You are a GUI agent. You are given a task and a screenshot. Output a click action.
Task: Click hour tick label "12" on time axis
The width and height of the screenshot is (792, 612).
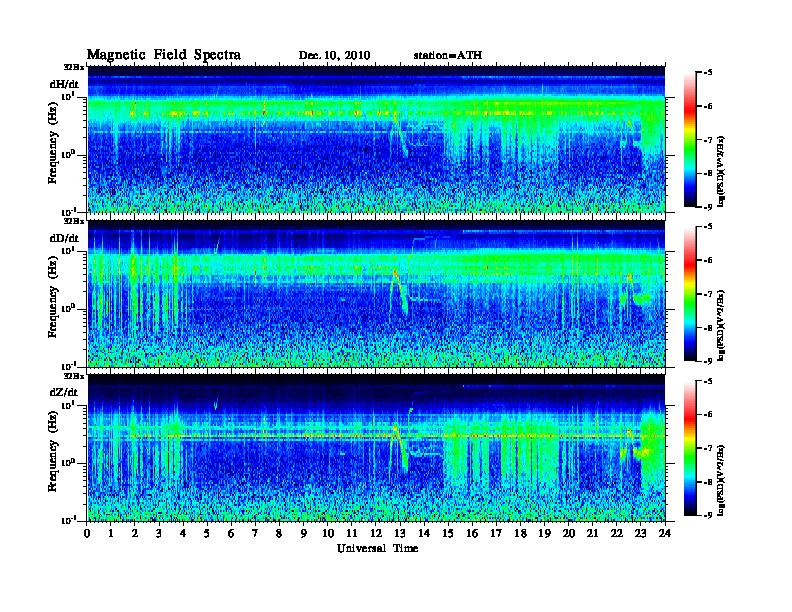376,533
